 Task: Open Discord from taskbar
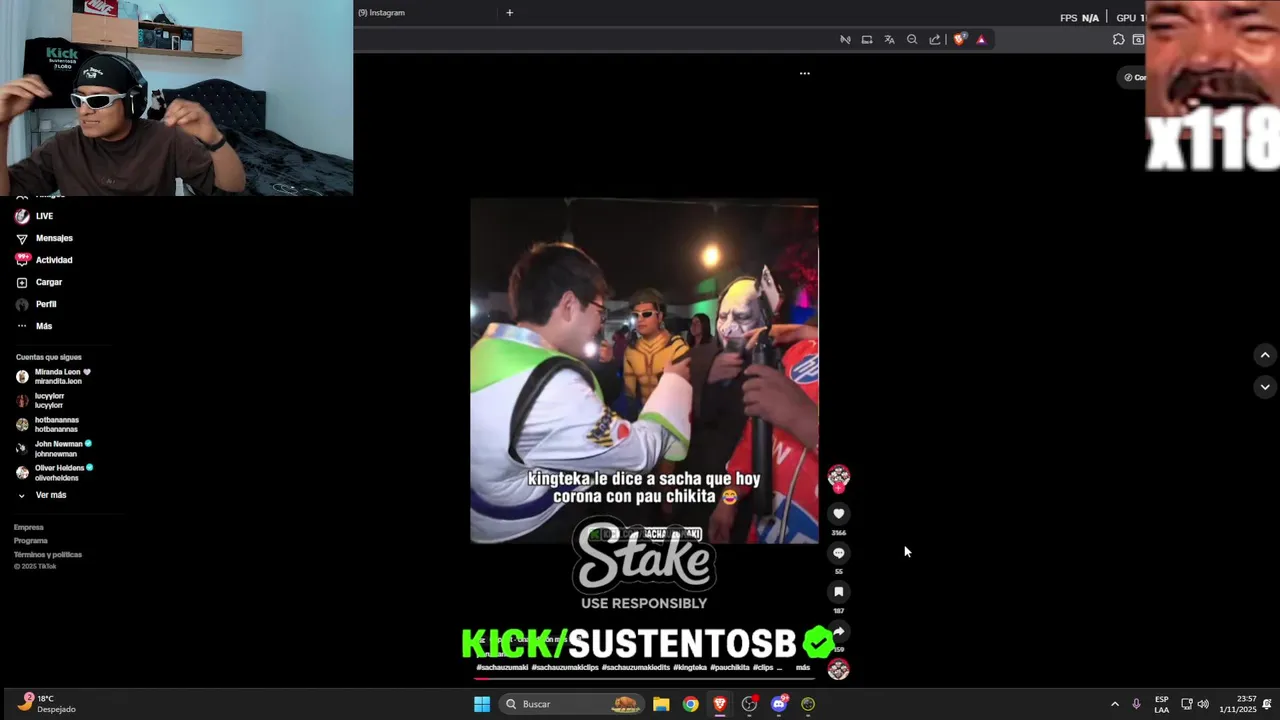(x=779, y=704)
